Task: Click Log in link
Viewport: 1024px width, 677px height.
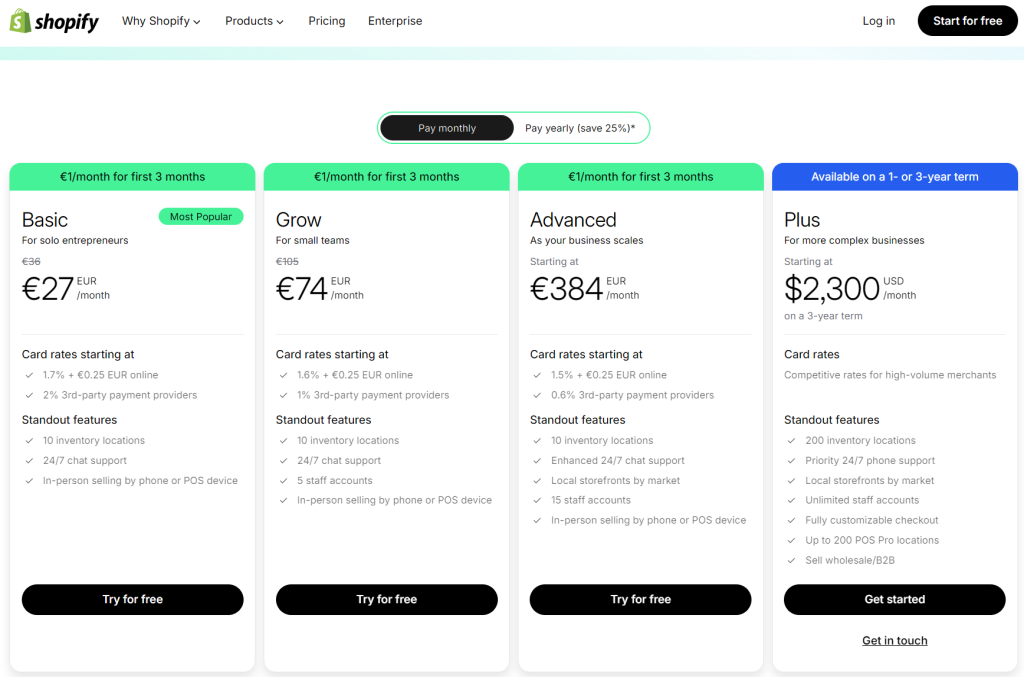Action: (x=879, y=21)
